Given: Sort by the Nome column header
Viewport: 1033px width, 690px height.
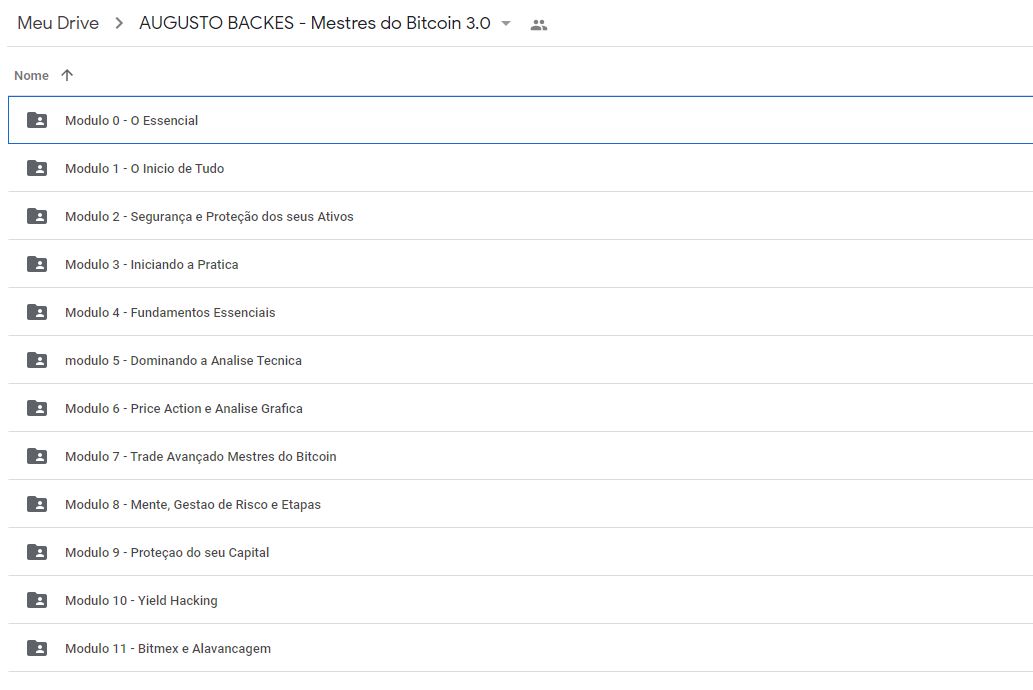Looking at the screenshot, I should coord(31,75).
